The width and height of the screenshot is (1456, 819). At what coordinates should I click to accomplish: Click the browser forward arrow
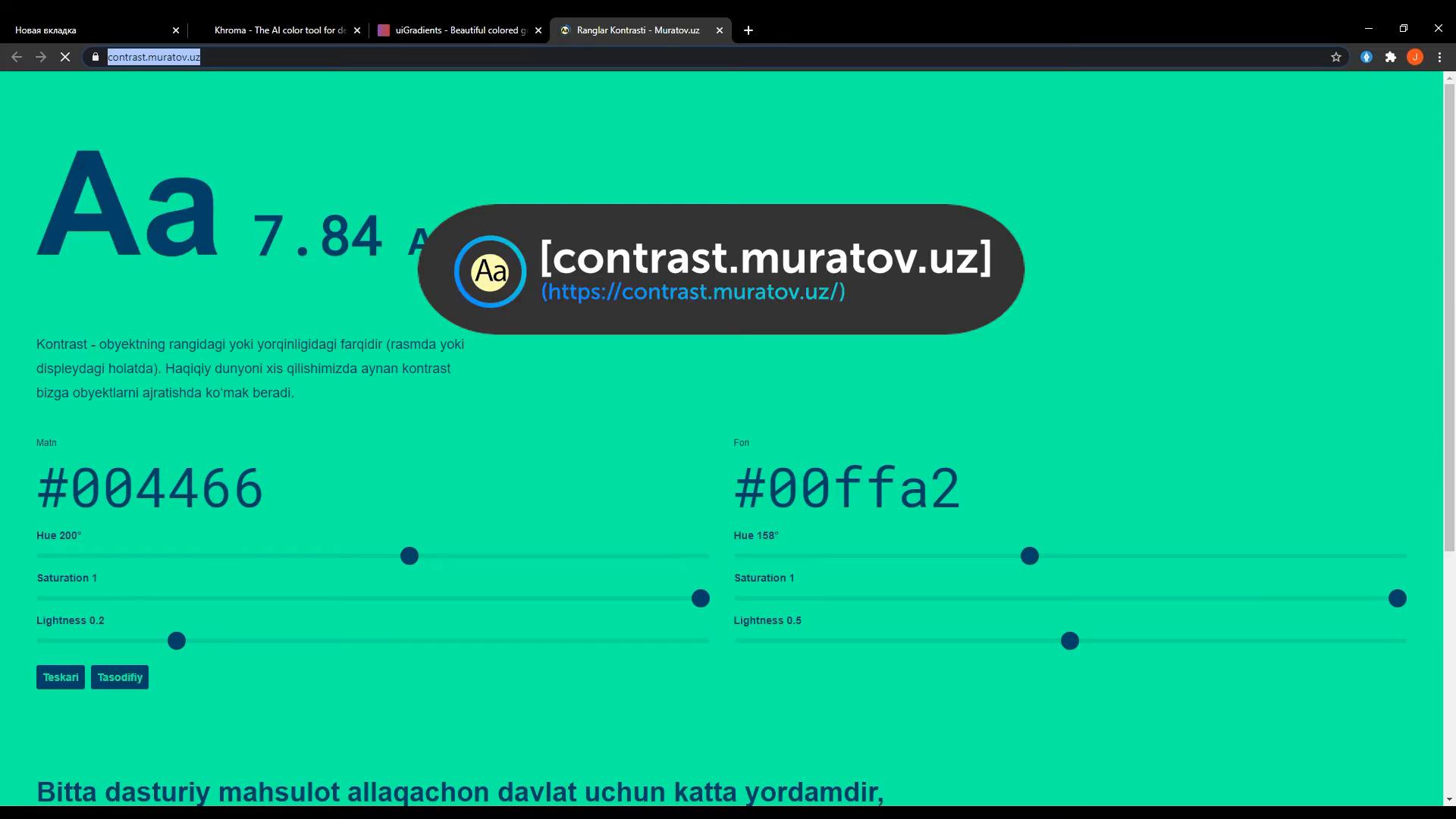point(41,57)
